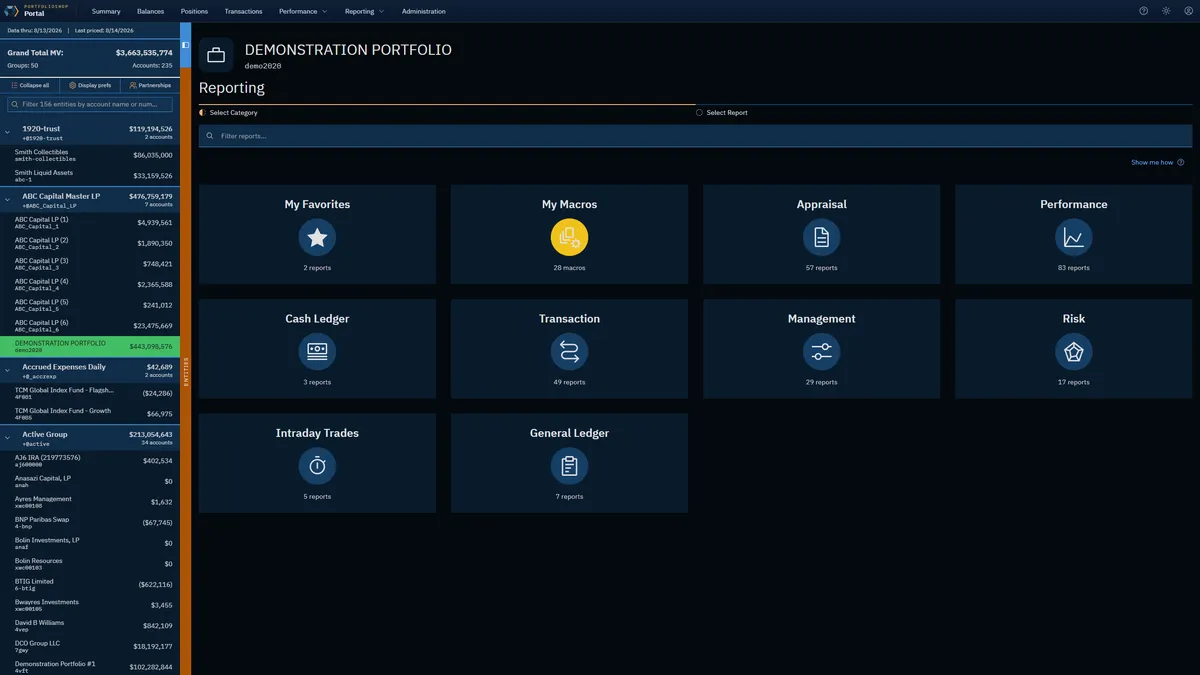Screen dimensions: 1200x675
Task: Click the vertical ENTITIES collapse bar
Action: (x=185, y=370)
